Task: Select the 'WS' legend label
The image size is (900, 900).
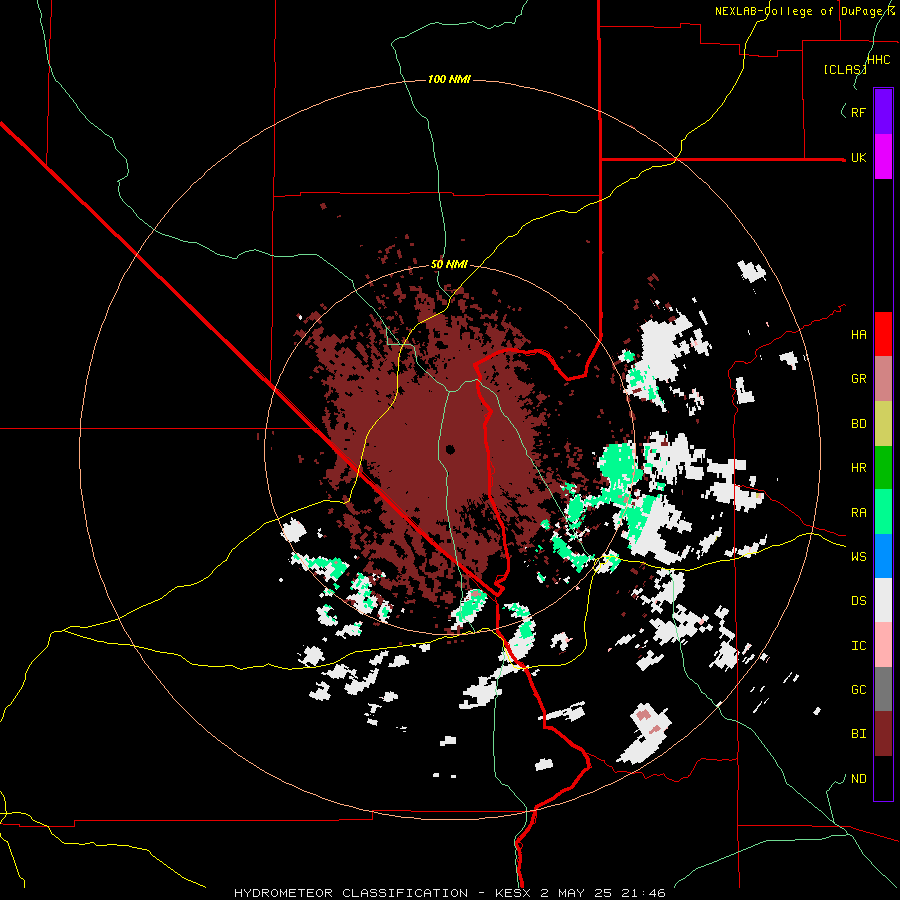Action: (x=858, y=557)
